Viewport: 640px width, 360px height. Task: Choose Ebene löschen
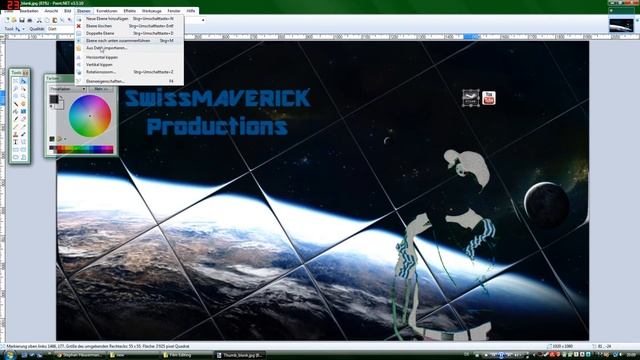click(x=130, y=26)
